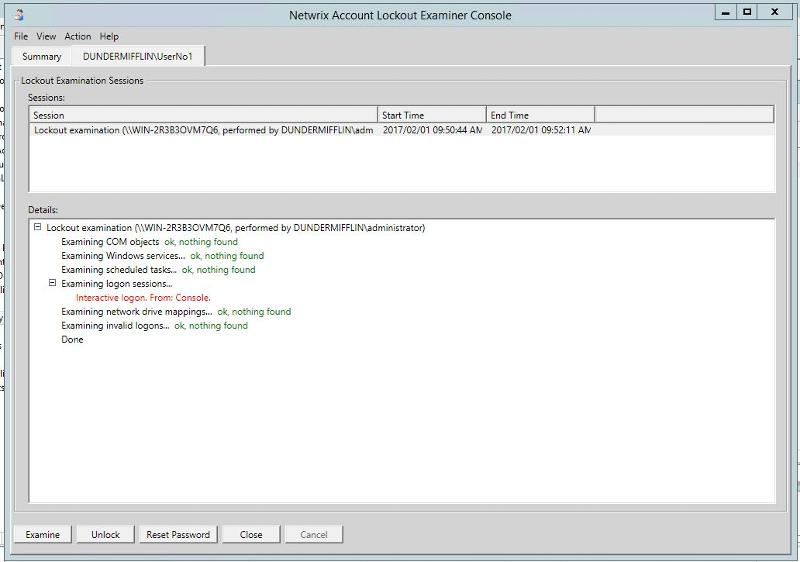Open the Action menu
The image size is (800, 562).
tap(78, 36)
